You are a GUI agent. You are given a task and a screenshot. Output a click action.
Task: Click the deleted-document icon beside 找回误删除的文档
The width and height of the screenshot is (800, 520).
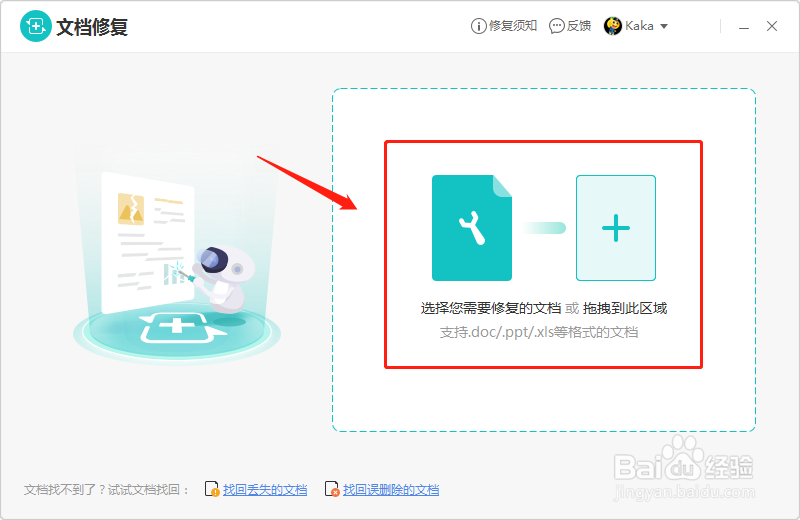tap(332, 489)
